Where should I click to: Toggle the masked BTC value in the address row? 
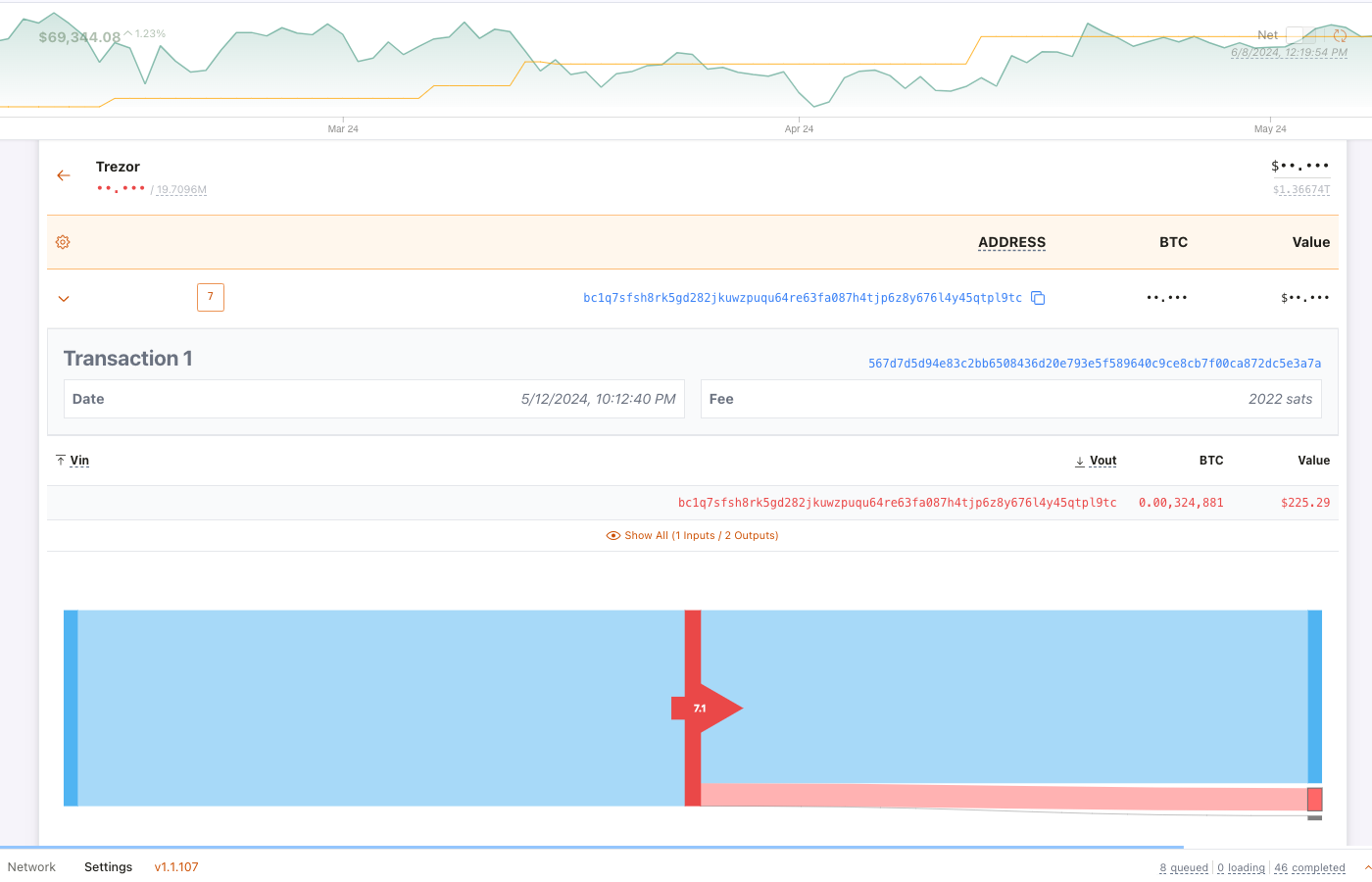pyautogui.click(x=1166, y=298)
